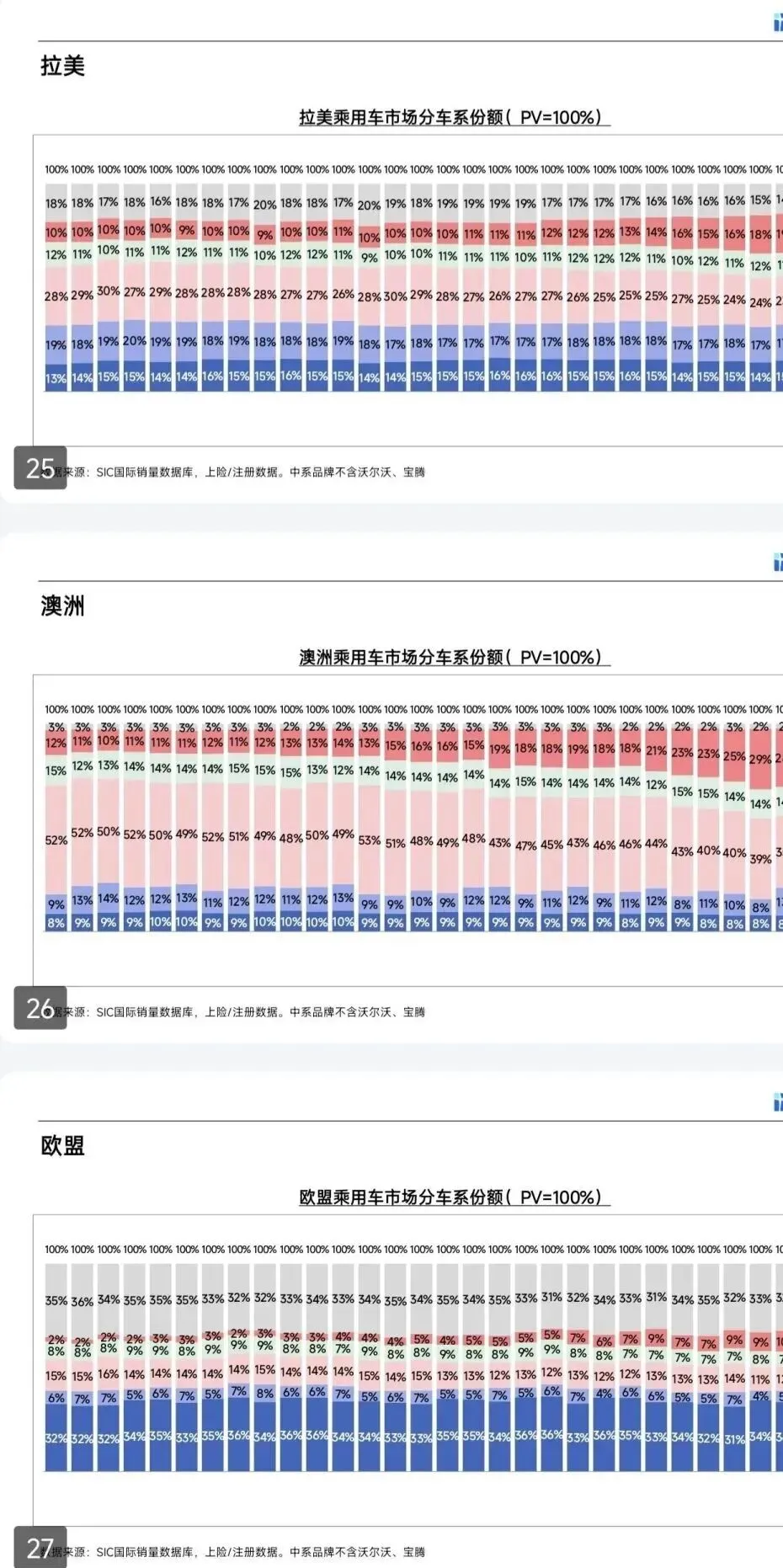The width and height of the screenshot is (783, 1568).
Task: Click the slide number 26 badge
Action: (x=40, y=1007)
